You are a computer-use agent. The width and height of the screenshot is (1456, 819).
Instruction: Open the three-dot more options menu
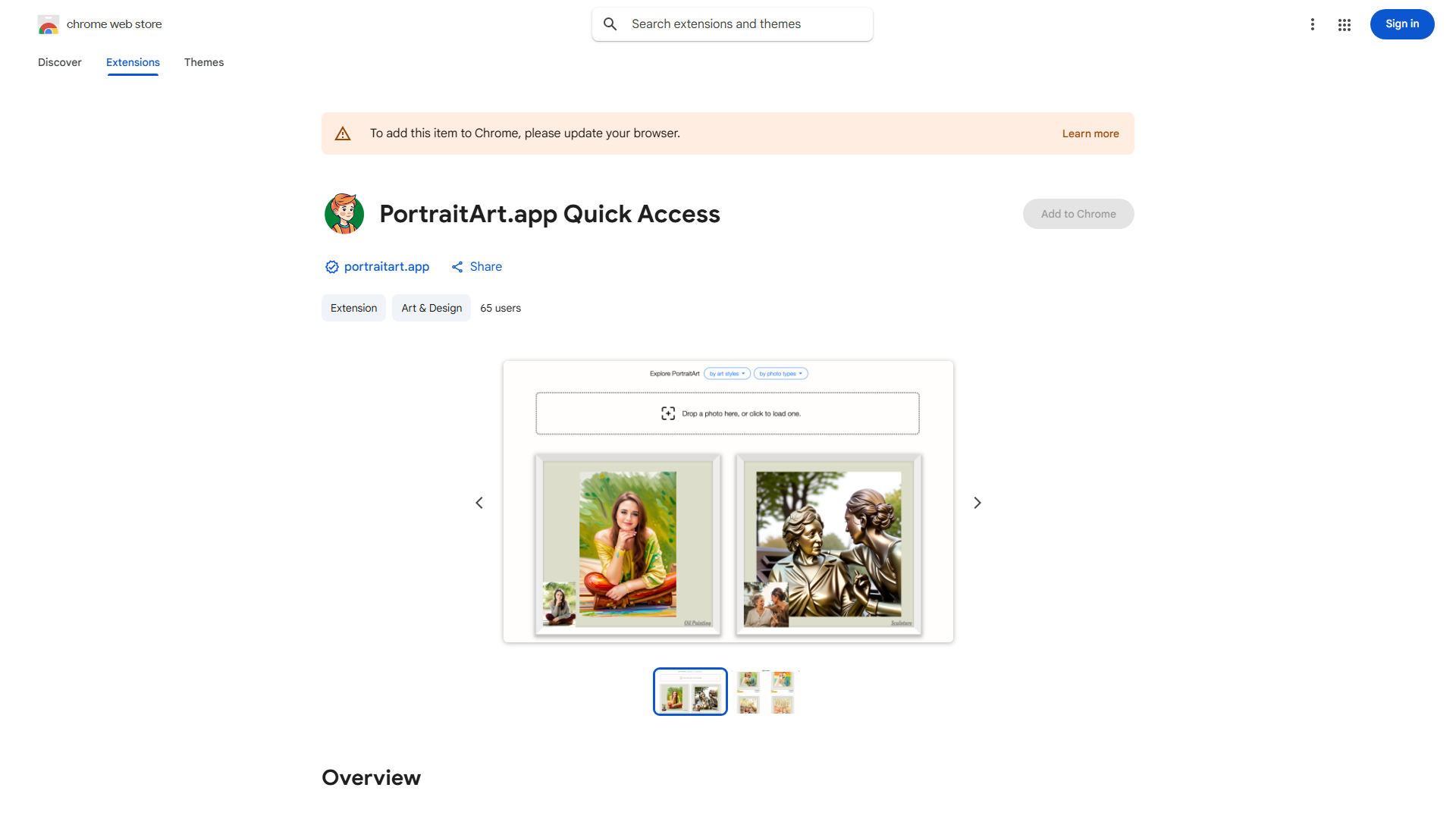pos(1312,24)
